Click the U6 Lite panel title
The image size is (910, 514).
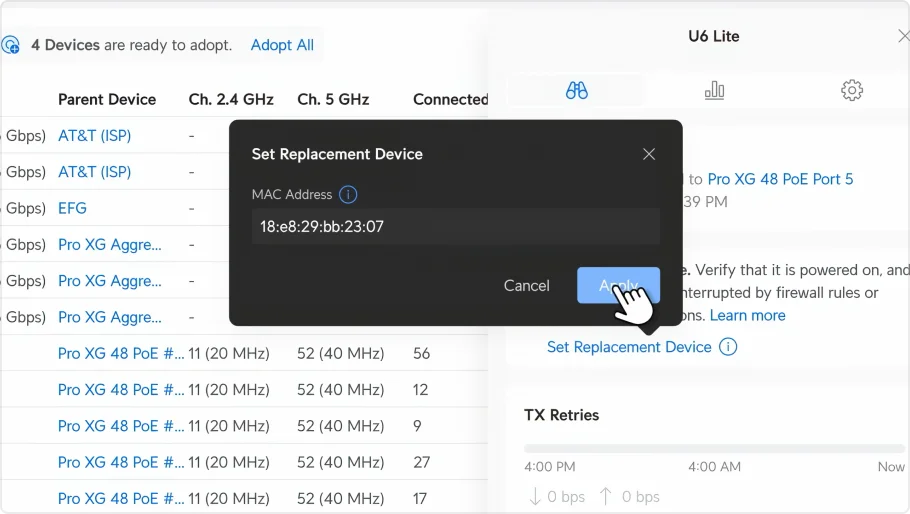714,37
